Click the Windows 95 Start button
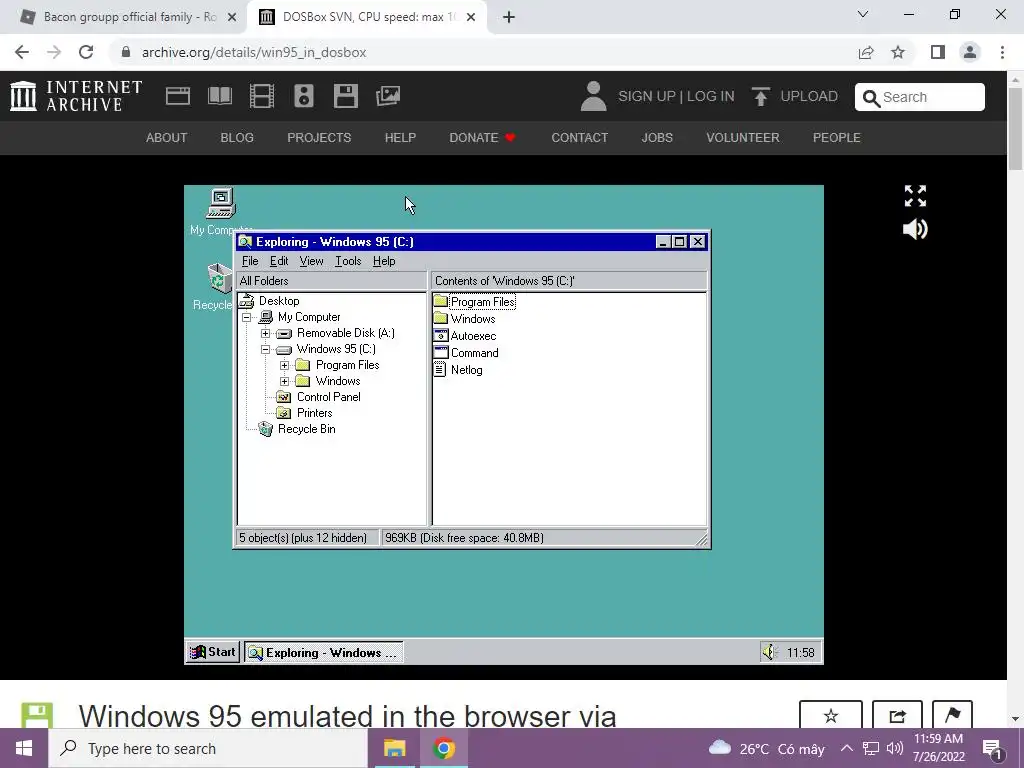1024x768 pixels. click(212, 652)
